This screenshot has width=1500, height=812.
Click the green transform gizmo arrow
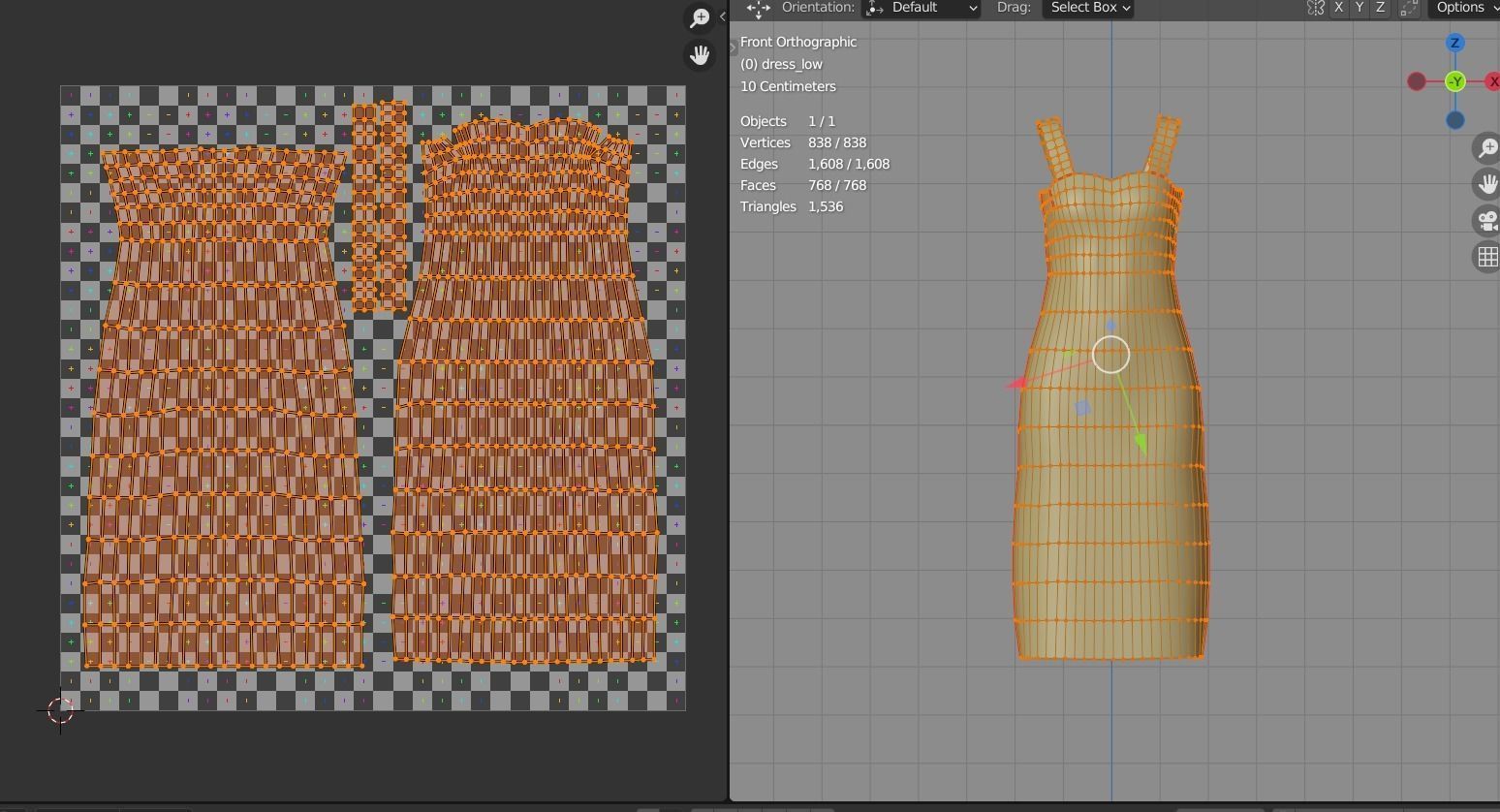(1141, 443)
